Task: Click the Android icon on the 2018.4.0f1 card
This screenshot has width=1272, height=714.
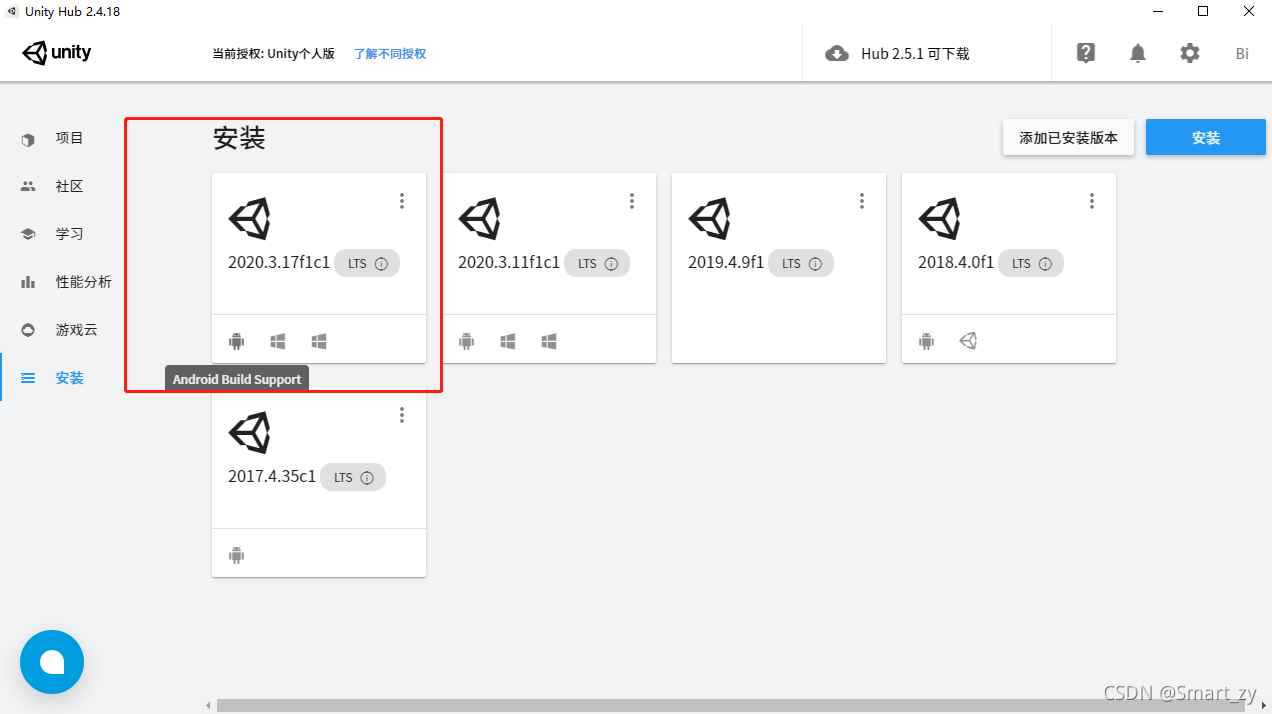Action: (926, 341)
